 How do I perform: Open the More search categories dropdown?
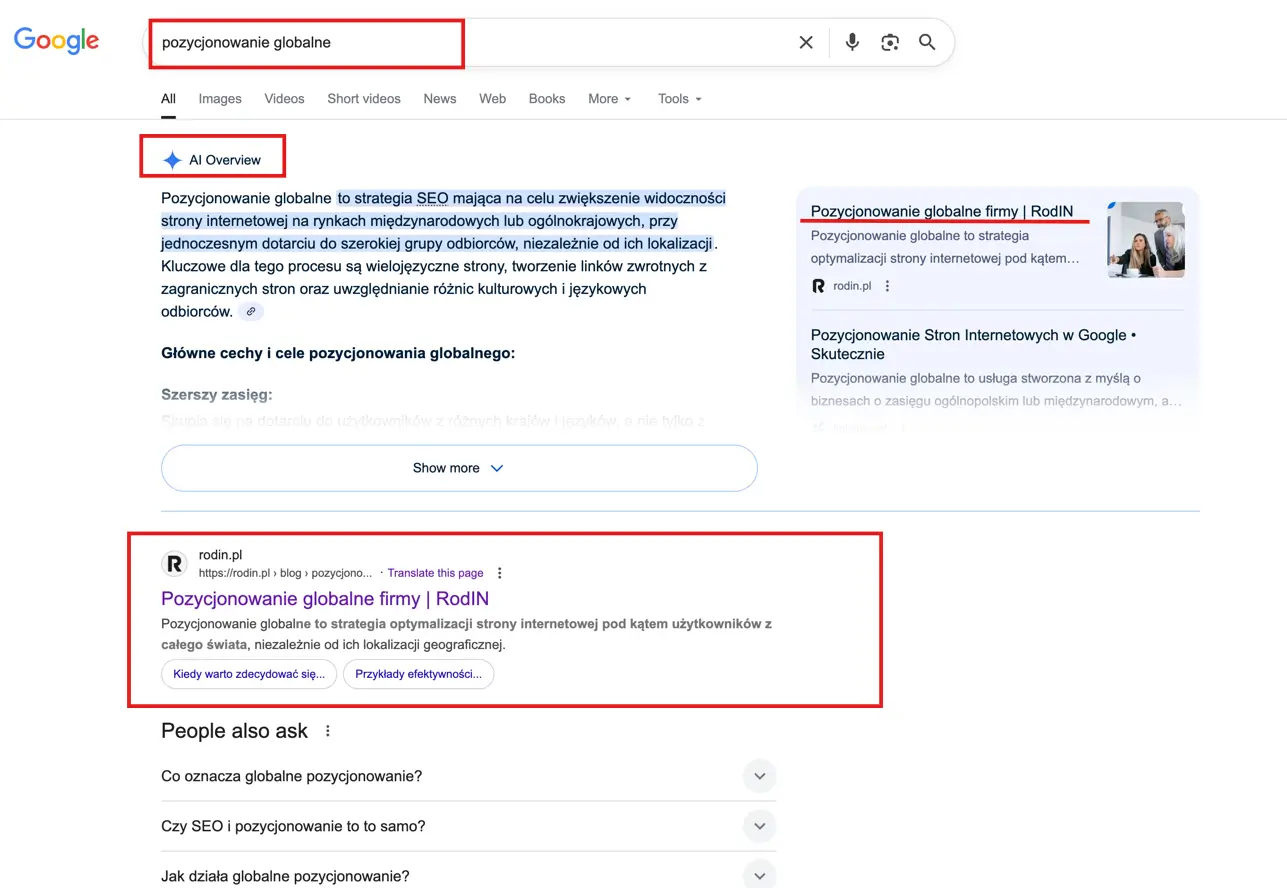point(609,98)
